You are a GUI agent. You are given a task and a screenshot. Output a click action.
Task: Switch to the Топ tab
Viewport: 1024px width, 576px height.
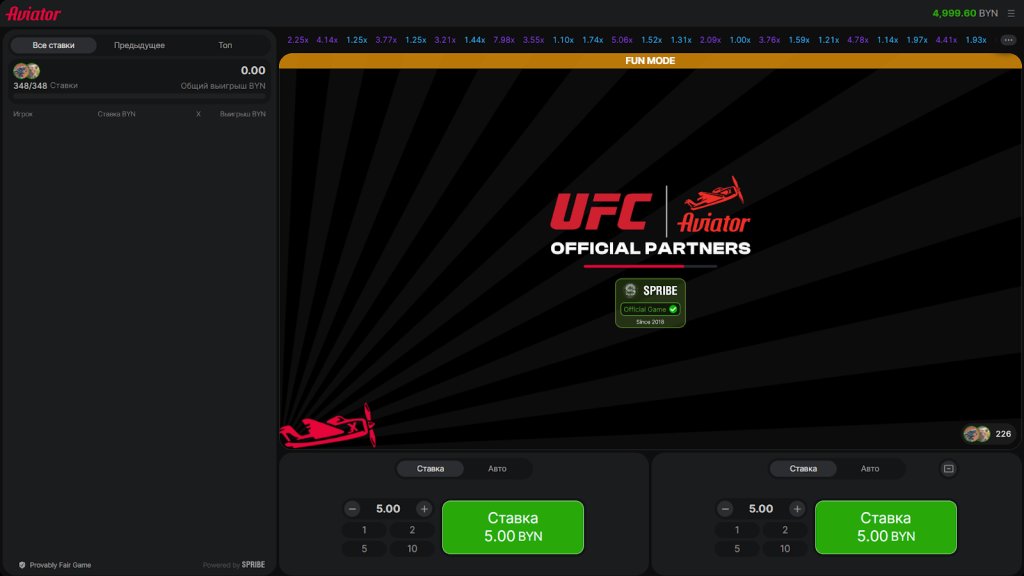[x=225, y=45]
